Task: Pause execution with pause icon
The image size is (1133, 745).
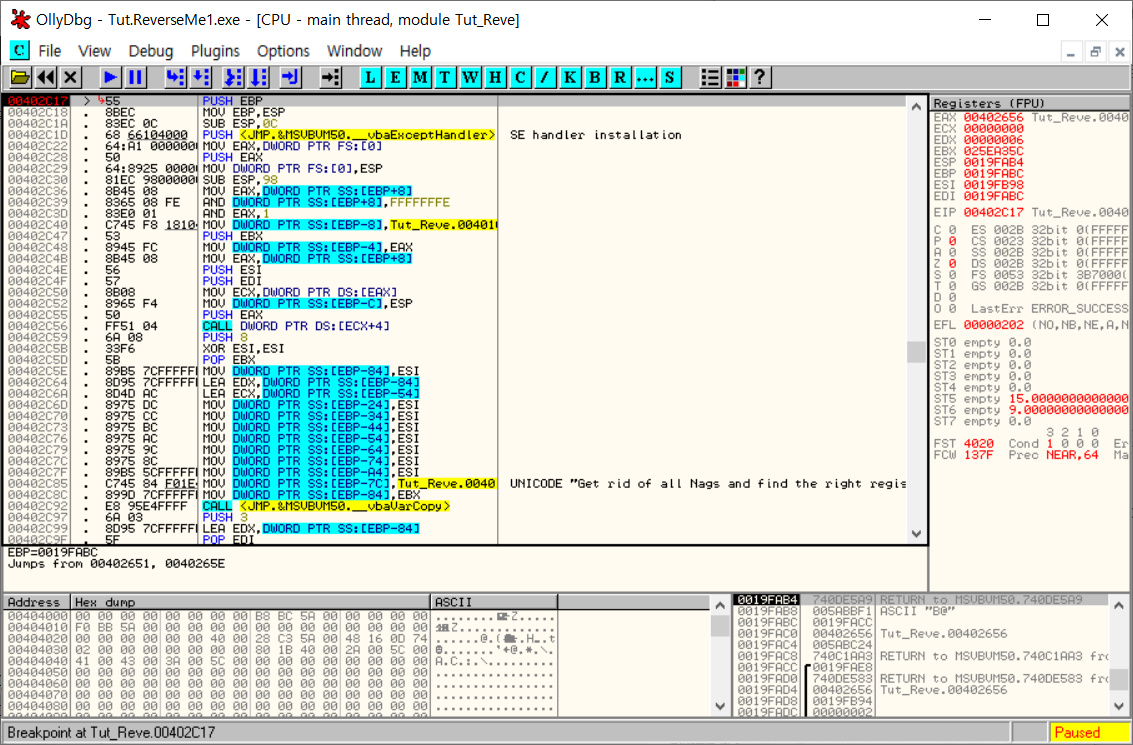Action: pyautogui.click(x=135, y=77)
